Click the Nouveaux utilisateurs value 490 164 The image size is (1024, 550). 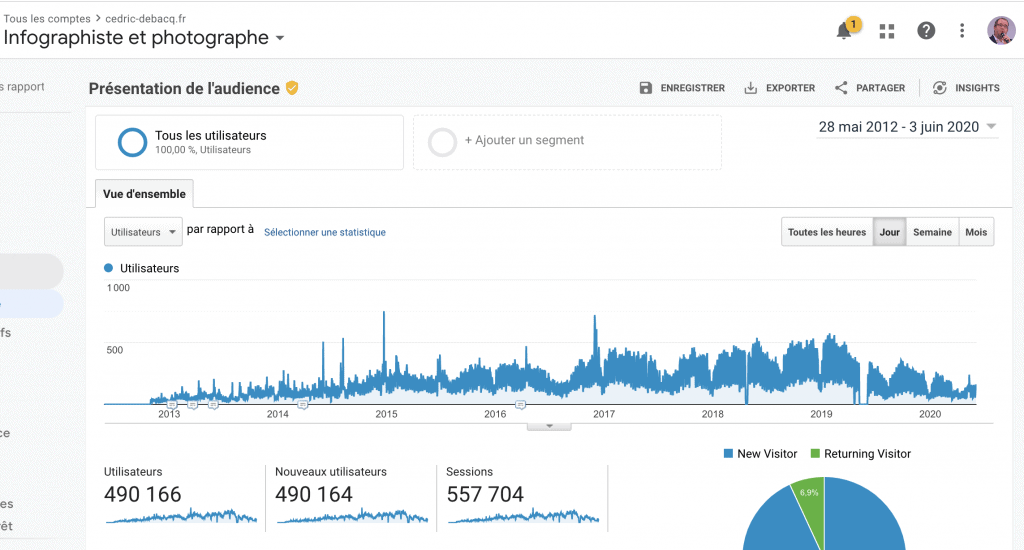[313, 494]
